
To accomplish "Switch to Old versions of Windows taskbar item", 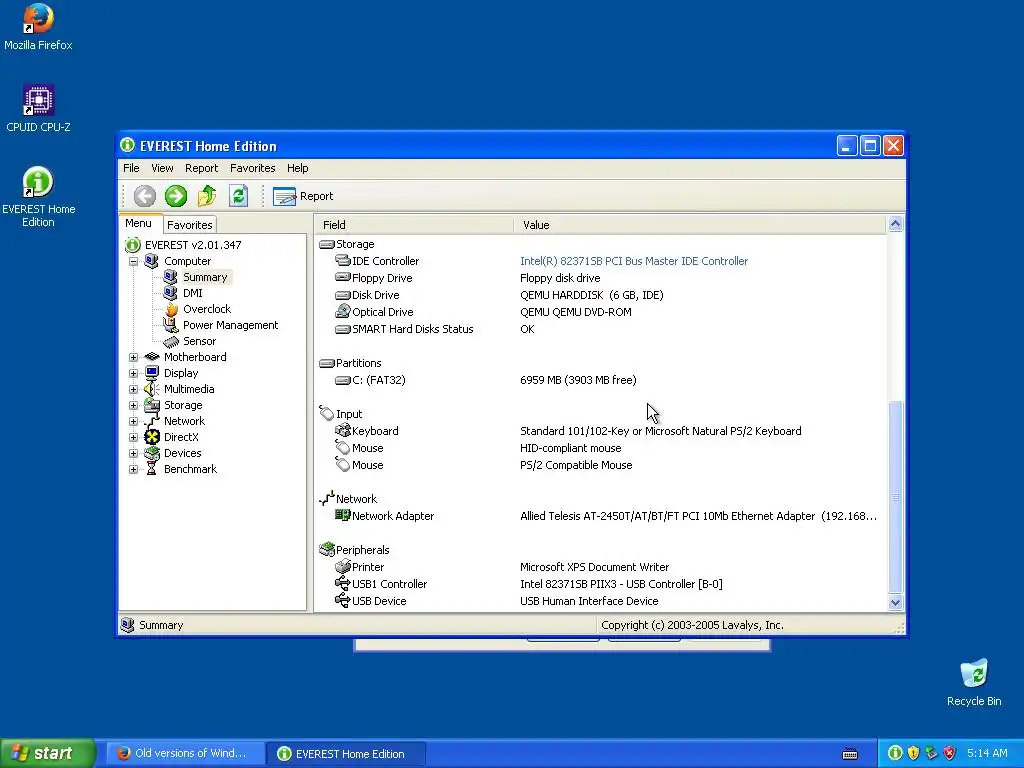I will (185, 753).
